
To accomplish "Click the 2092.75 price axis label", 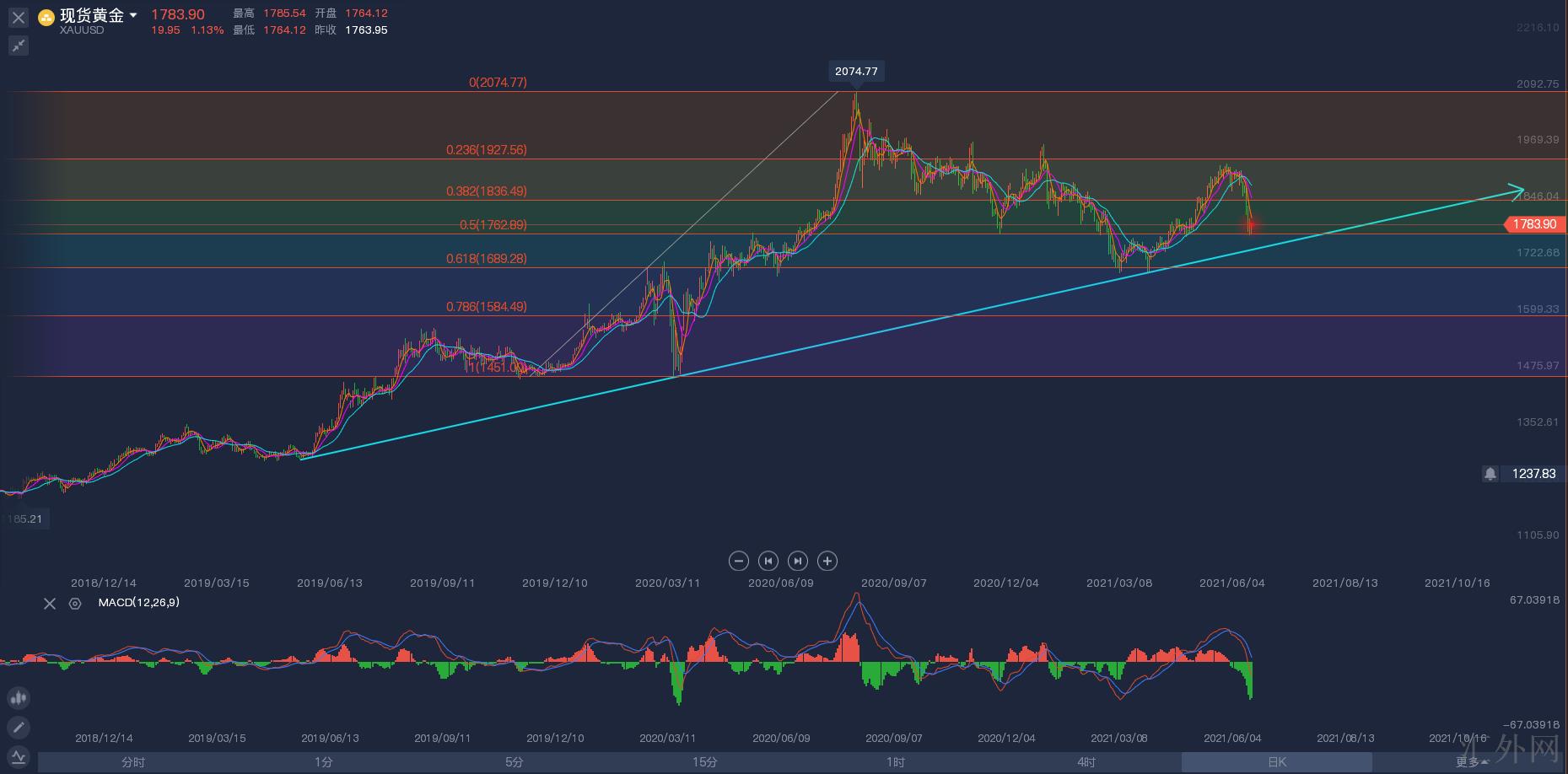I will [1538, 83].
